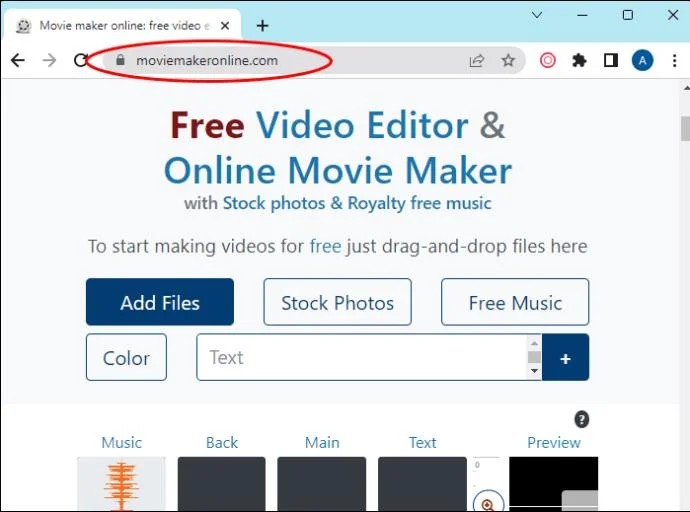Select the Text column label
This screenshot has height=512, width=690.
(422, 443)
